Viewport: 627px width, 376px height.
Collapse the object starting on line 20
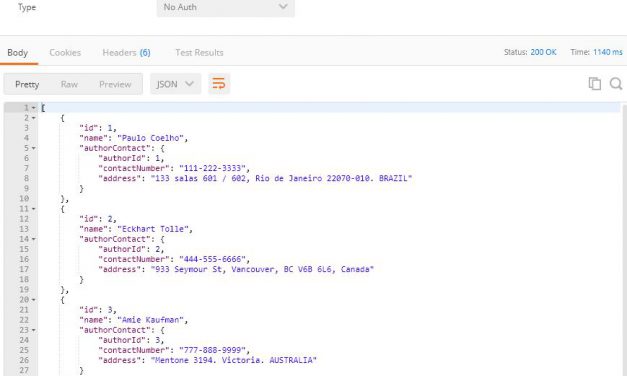tap(34, 300)
